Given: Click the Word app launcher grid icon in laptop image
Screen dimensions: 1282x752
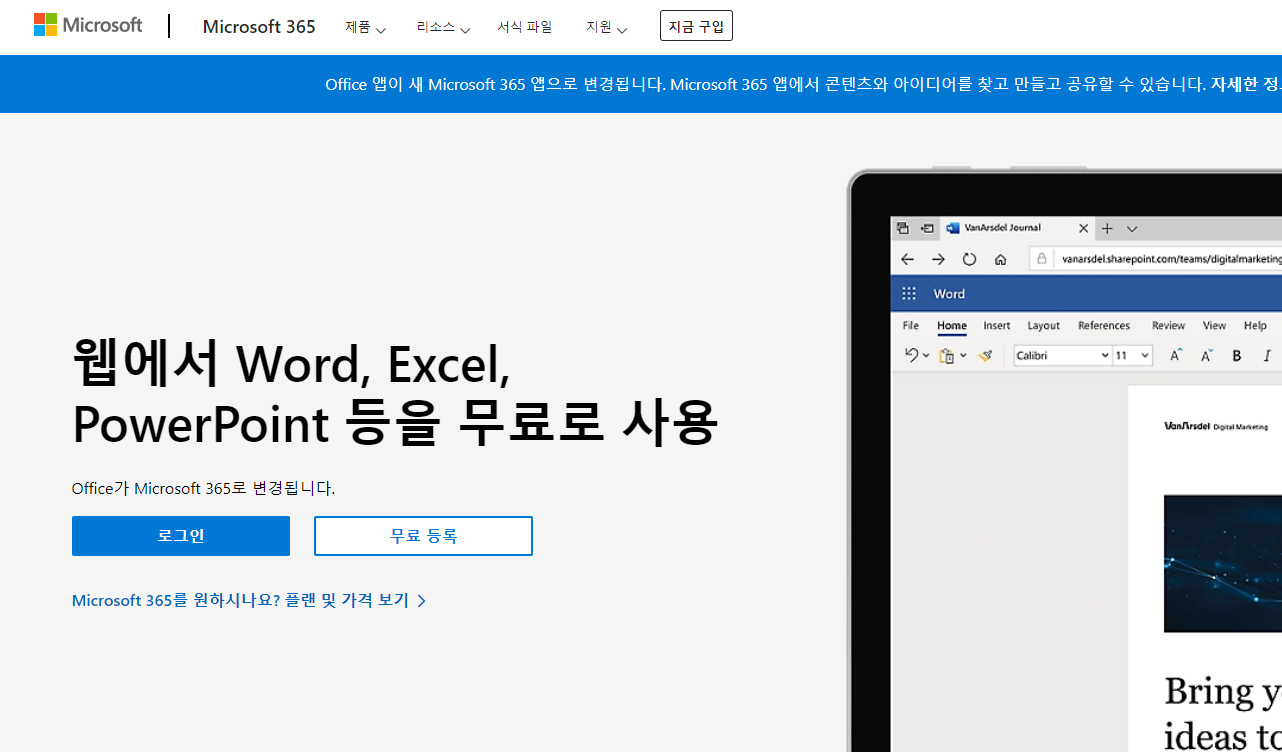Looking at the screenshot, I should 909,294.
